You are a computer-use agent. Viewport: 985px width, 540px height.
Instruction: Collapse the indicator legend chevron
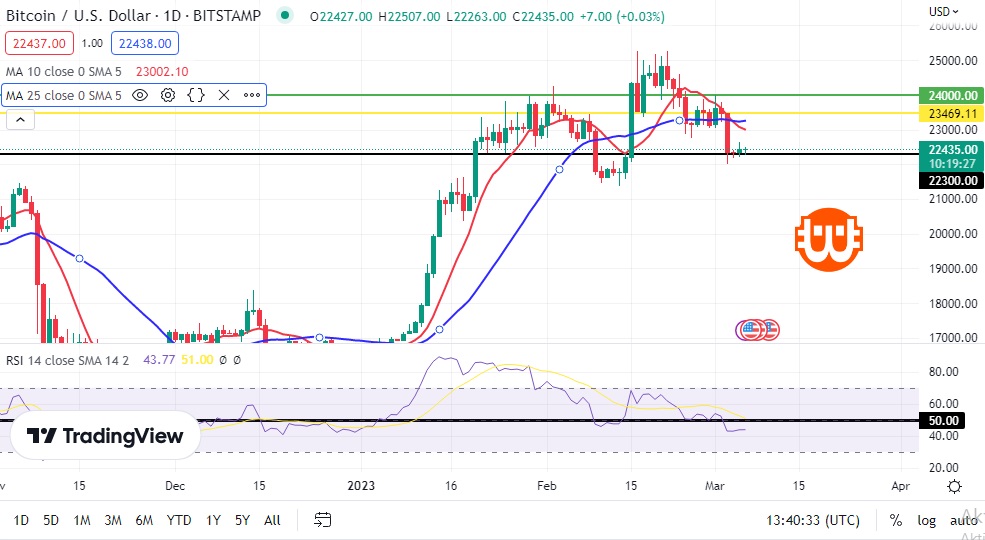point(20,119)
